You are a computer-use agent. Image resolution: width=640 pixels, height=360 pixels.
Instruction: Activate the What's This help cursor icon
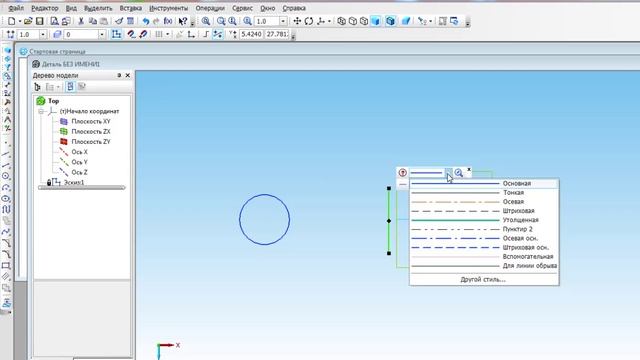pos(182,21)
